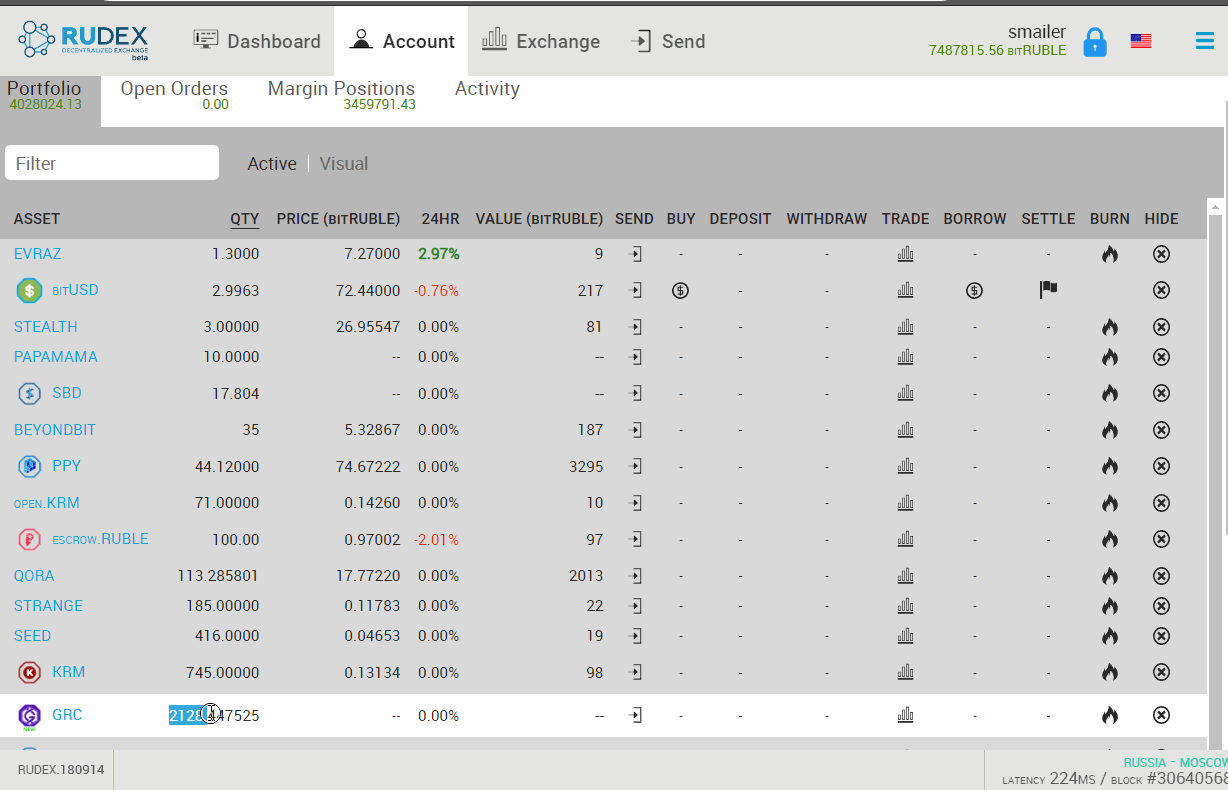Hide the bitUSD asset row

tap(1161, 291)
